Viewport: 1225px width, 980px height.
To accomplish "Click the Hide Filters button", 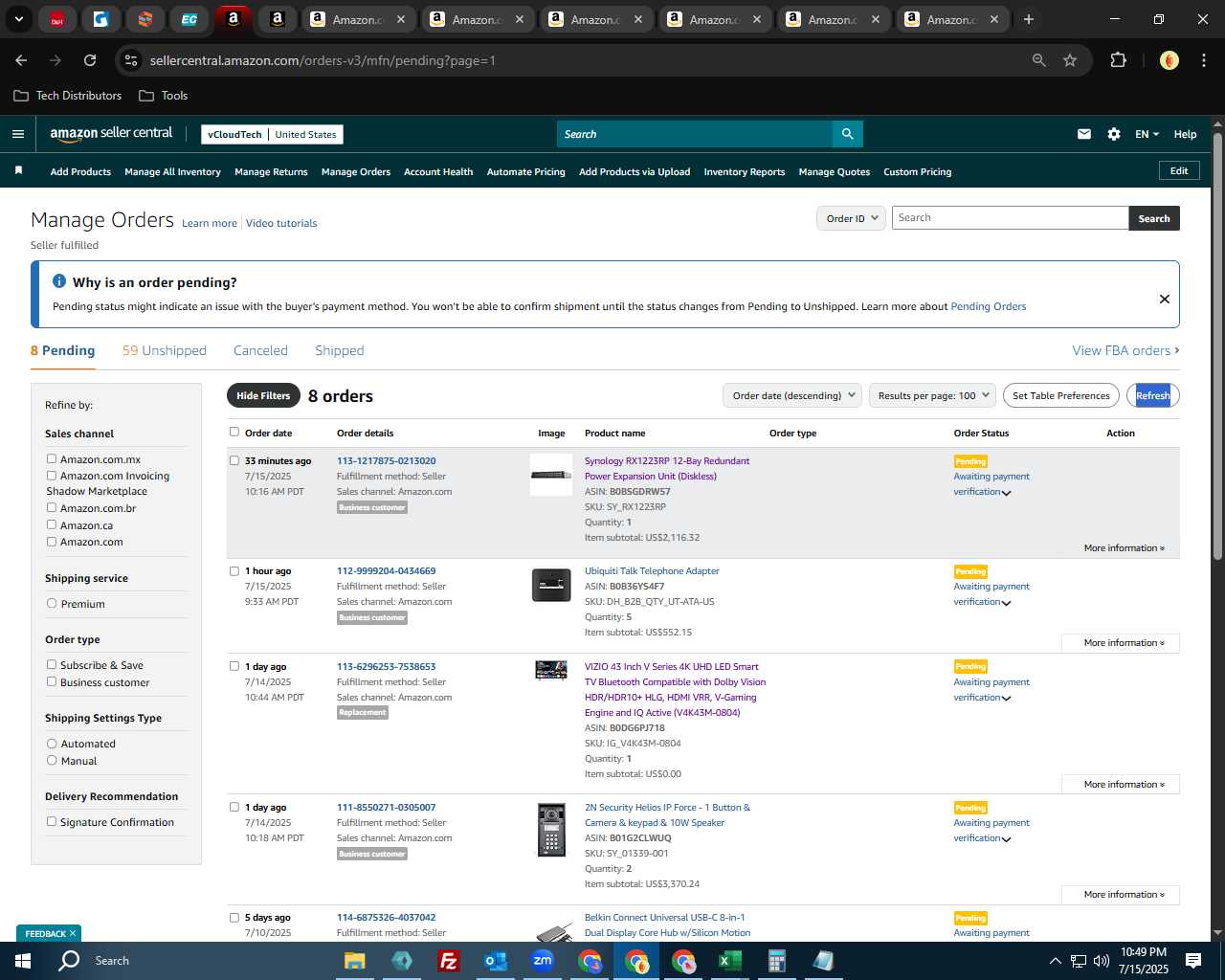I will (x=263, y=395).
